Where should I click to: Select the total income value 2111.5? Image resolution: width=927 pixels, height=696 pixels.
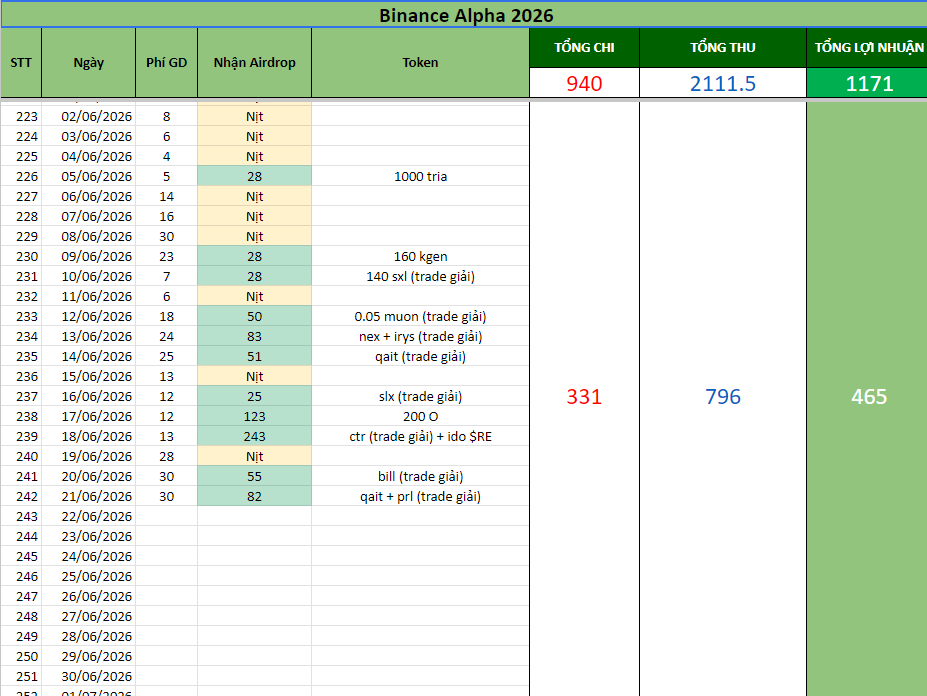[722, 83]
